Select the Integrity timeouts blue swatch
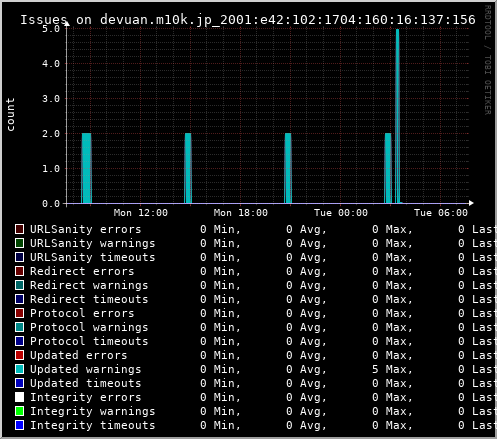 click(19, 425)
